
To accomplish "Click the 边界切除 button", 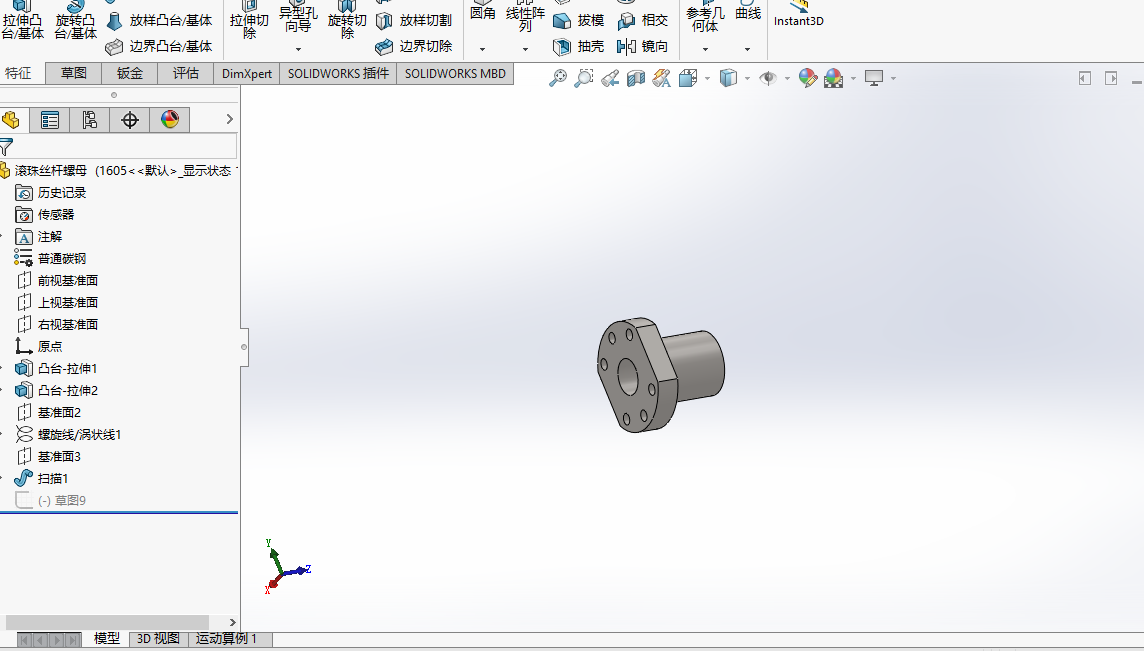I will pyautogui.click(x=414, y=47).
